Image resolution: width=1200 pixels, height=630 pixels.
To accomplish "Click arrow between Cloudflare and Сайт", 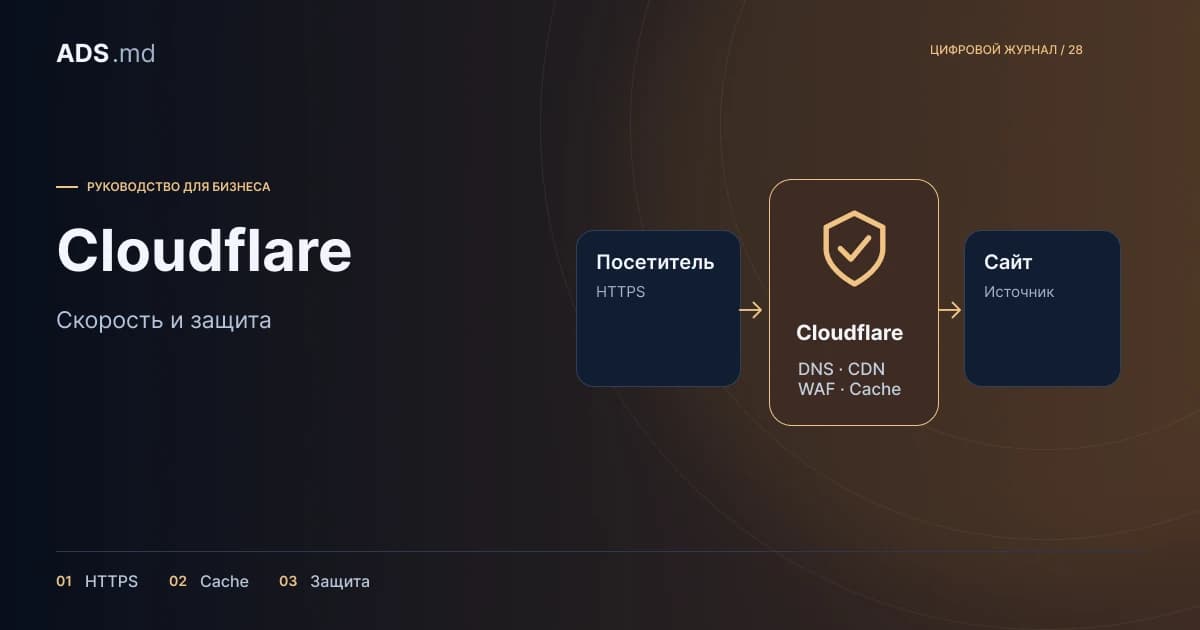I will (x=950, y=310).
